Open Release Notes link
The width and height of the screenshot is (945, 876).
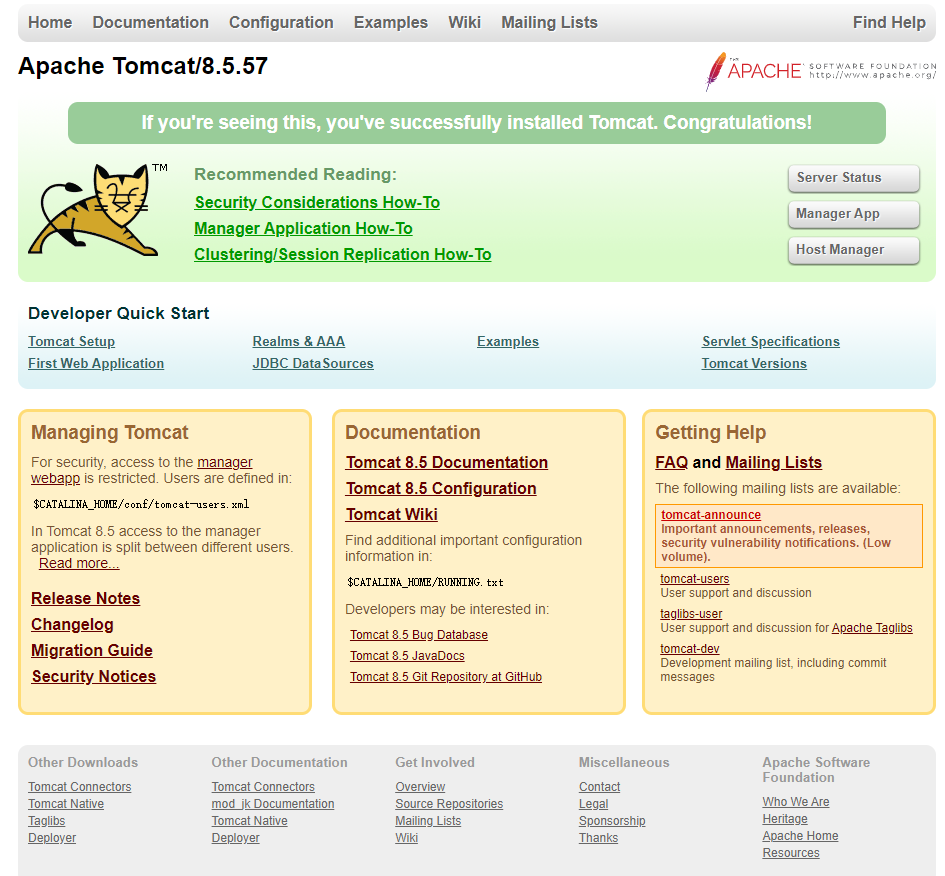86,598
